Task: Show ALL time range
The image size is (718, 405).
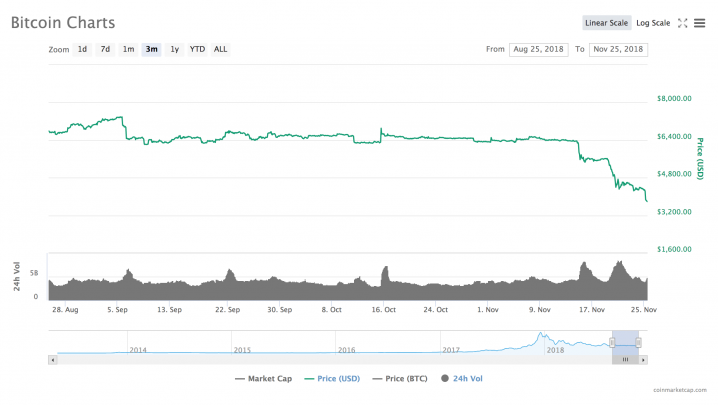Action: 220,49
